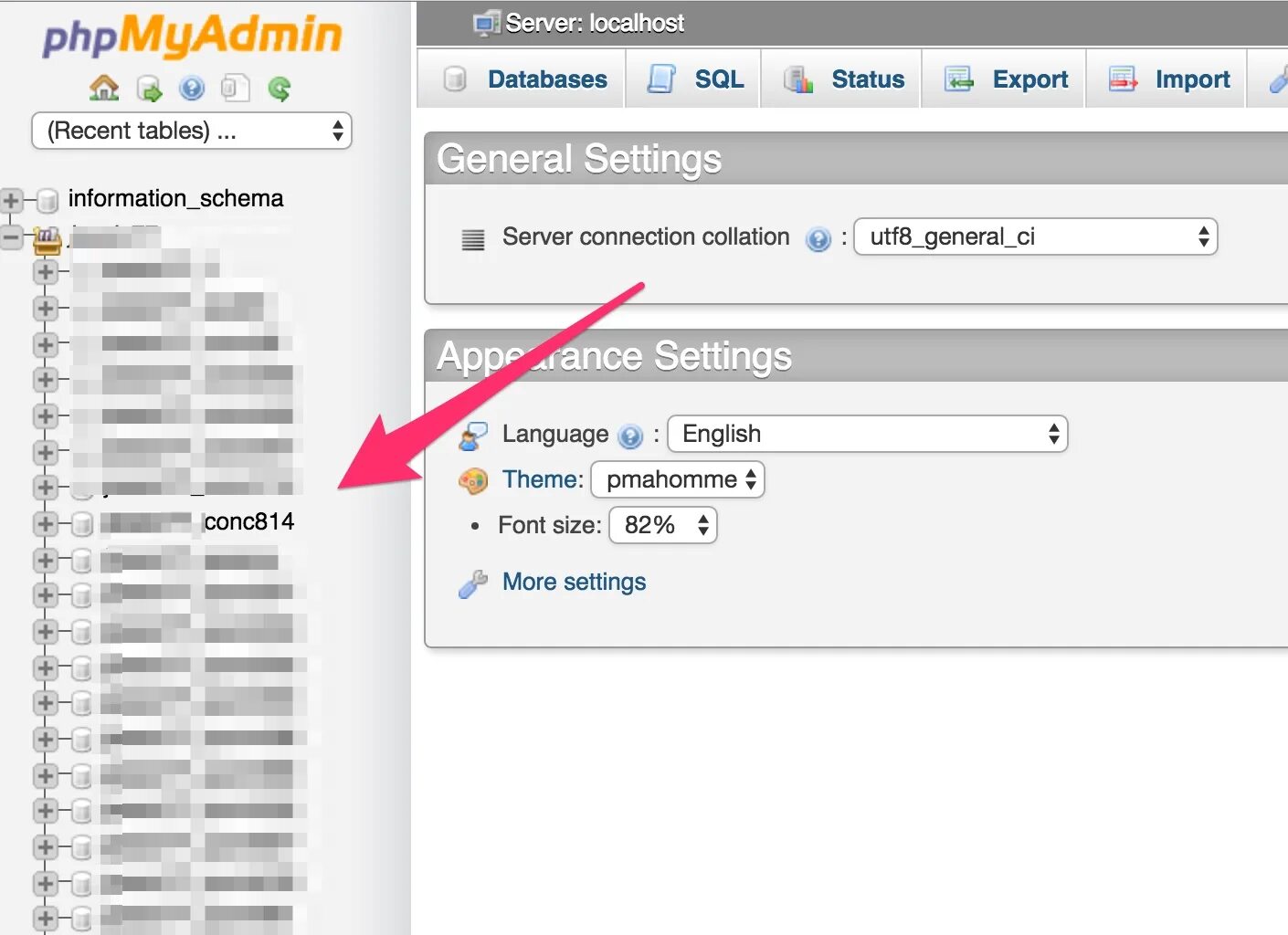Image resolution: width=1288 pixels, height=935 pixels.
Task: Collapse the expanded database group node
Action: 12,238
